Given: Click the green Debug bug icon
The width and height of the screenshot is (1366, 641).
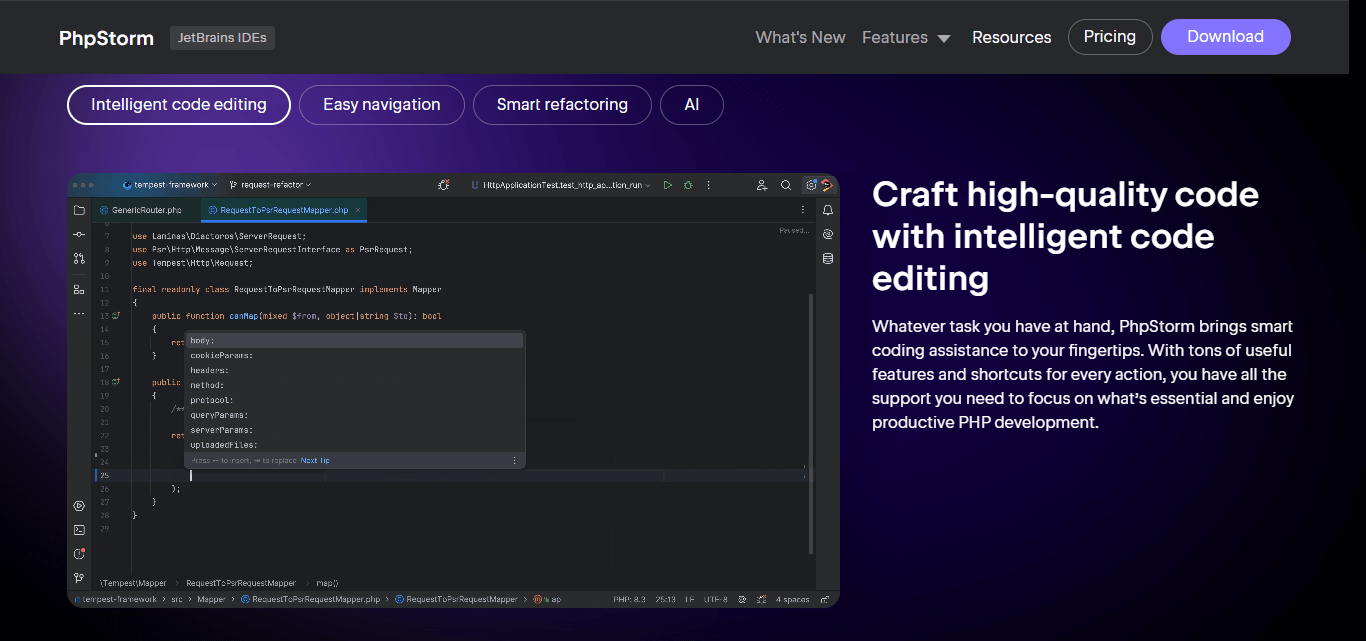Looking at the screenshot, I should pos(688,185).
